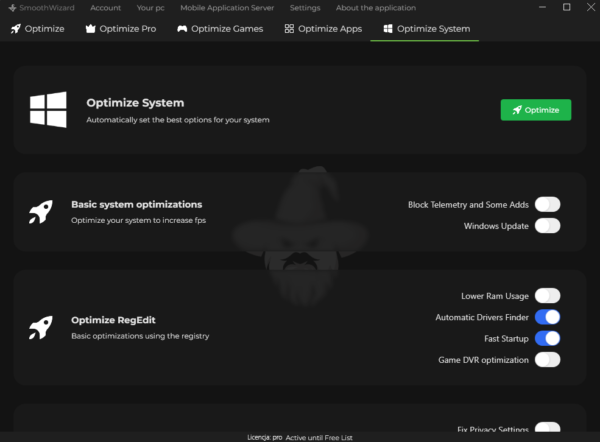The height and width of the screenshot is (442, 600).
Task: Disable Automatic Drivers Finder
Action: point(547,317)
